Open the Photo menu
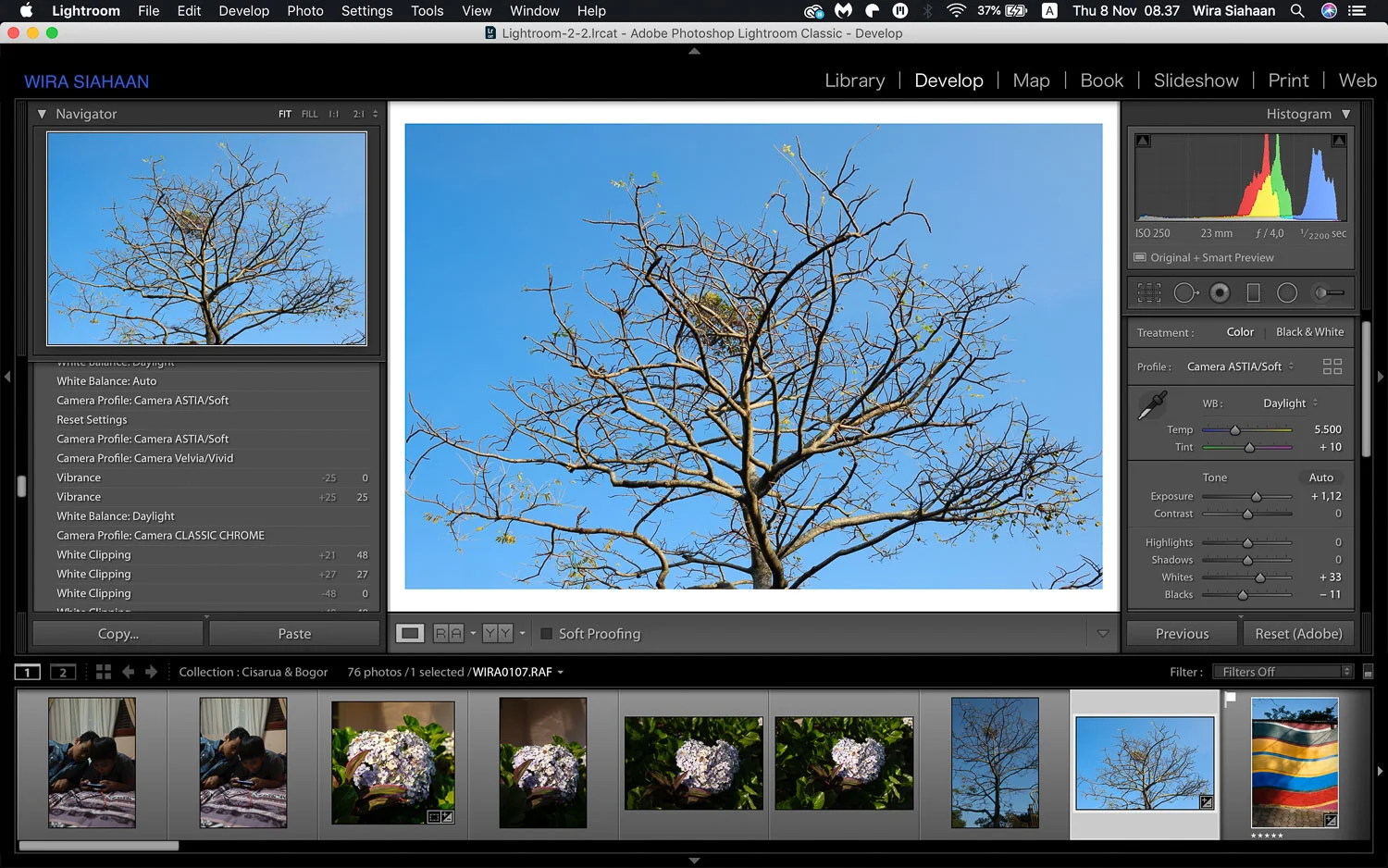This screenshot has width=1388, height=868. click(304, 11)
